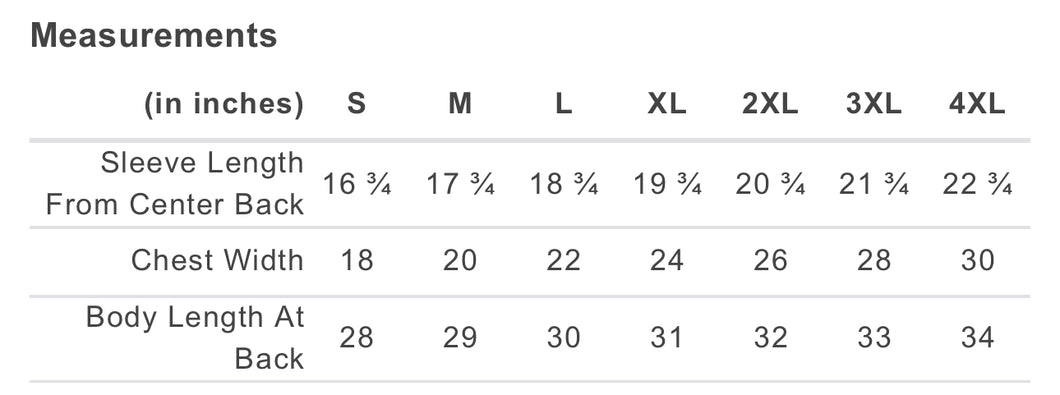The height and width of the screenshot is (395, 1060).
Task: Click the (in inches) unit label
Action: (224, 105)
